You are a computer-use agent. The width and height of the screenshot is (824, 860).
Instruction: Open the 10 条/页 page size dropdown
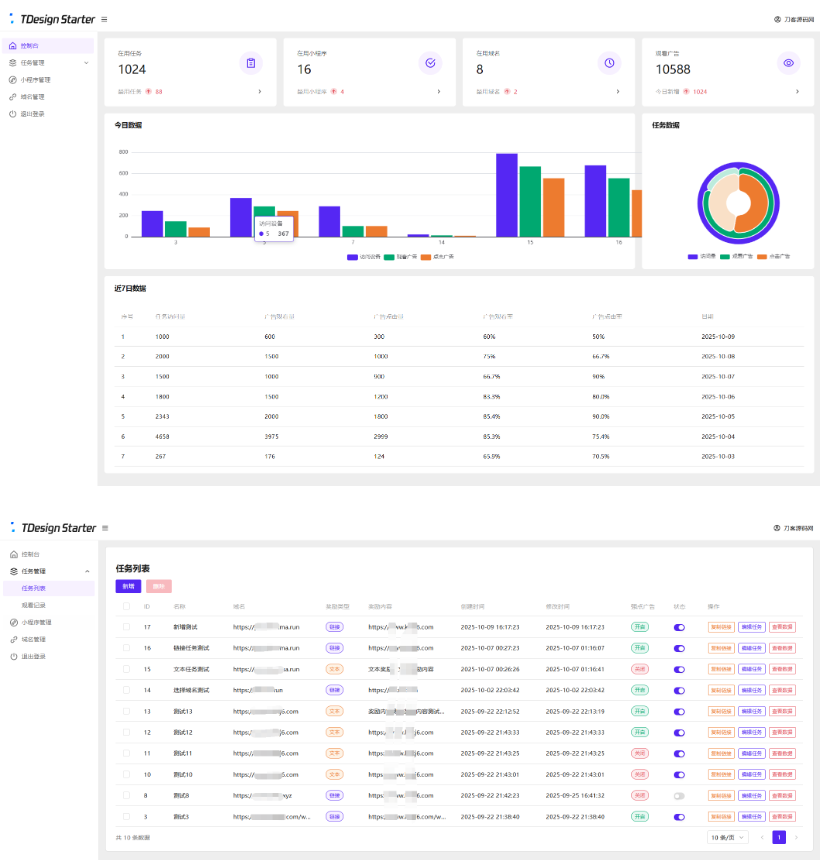click(728, 837)
